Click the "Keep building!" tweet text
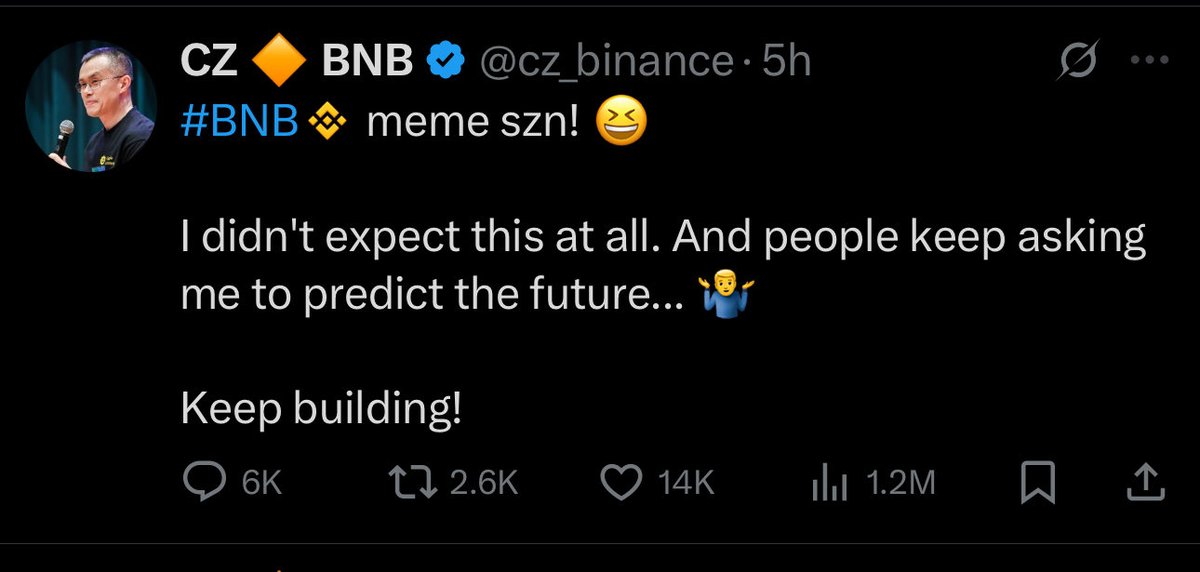The height and width of the screenshot is (572, 1200). [x=321, y=409]
